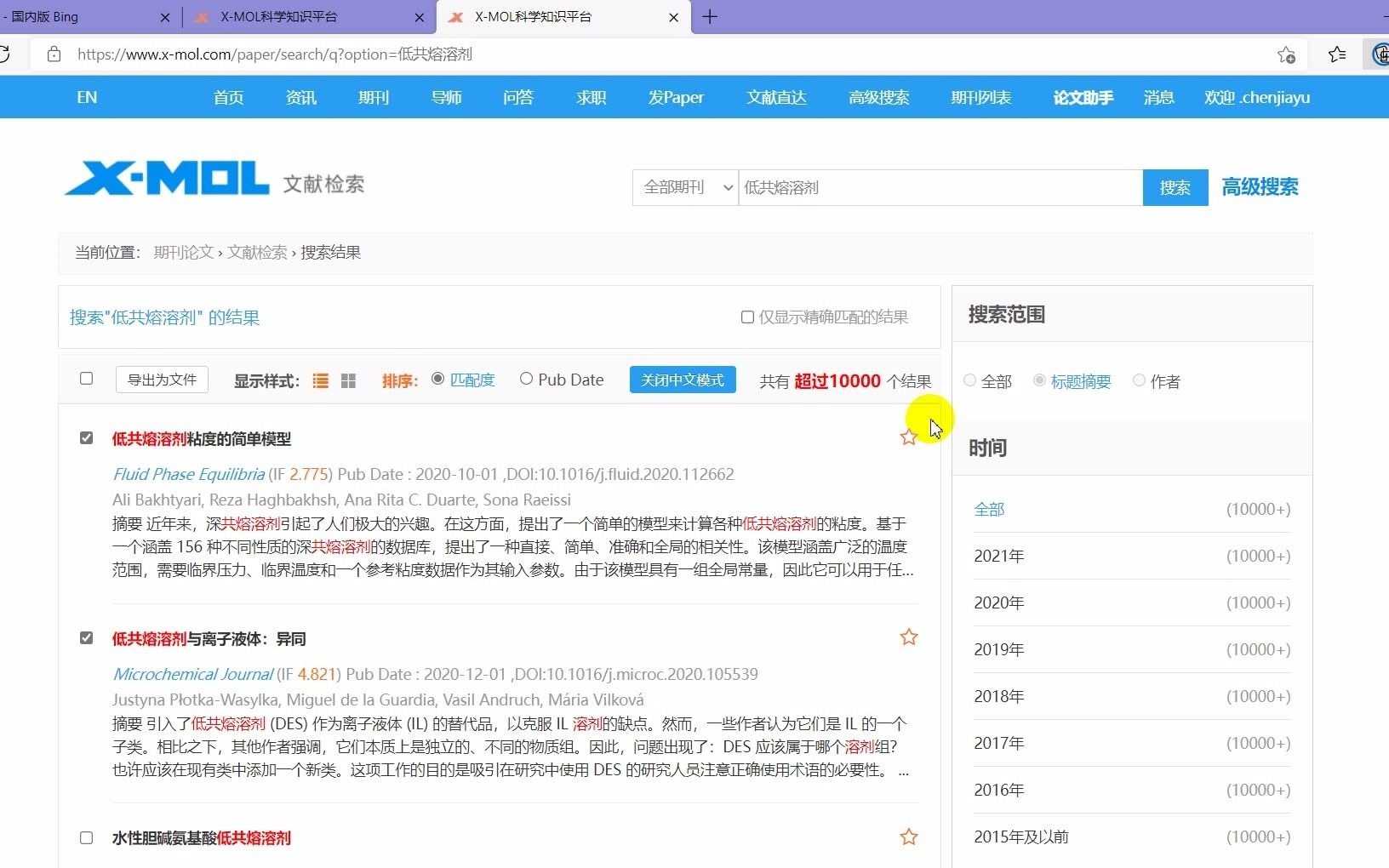Open 文献直达 menu item
The image size is (1389, 868).
776,97
